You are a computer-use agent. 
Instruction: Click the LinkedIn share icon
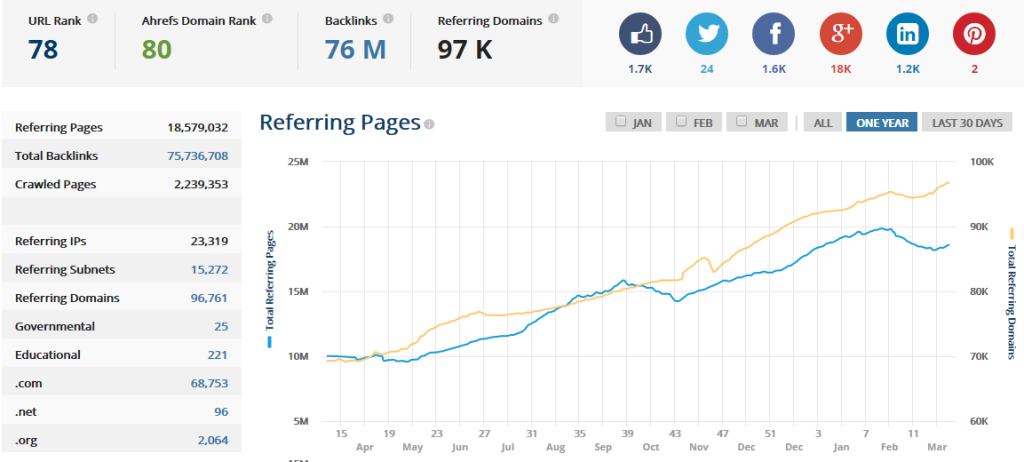907,35
